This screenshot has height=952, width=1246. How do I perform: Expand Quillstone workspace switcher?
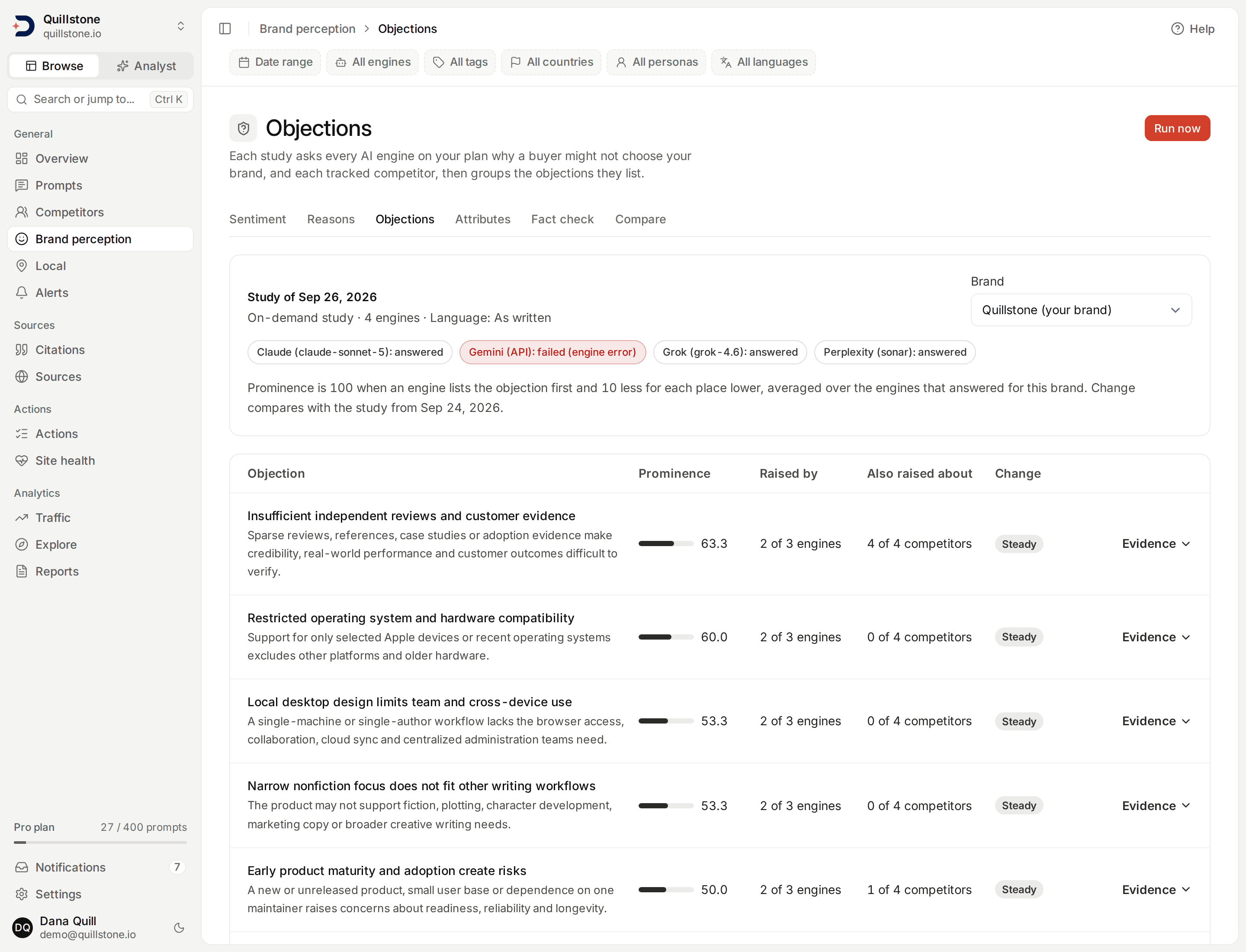click(x=100, y=26)
